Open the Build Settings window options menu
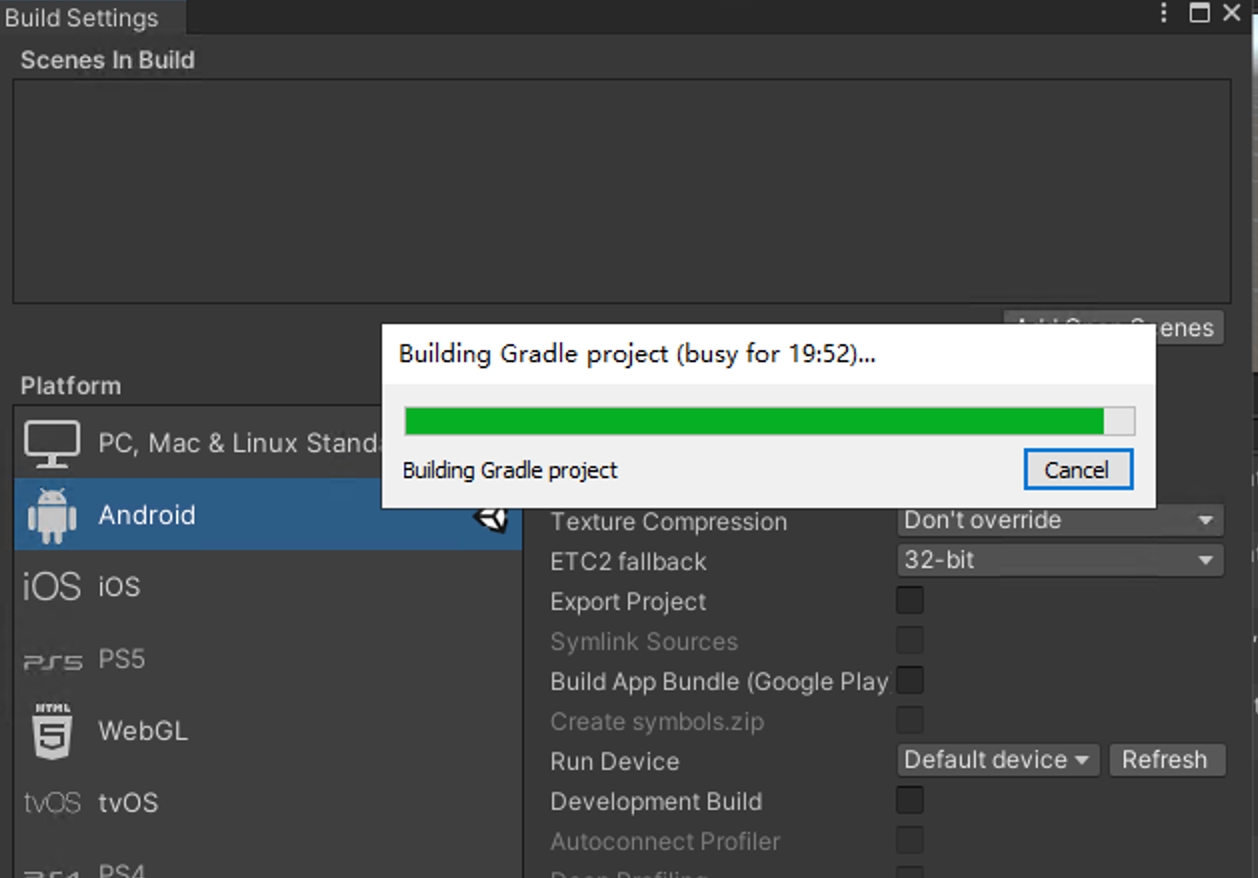 pos(1164,13)
